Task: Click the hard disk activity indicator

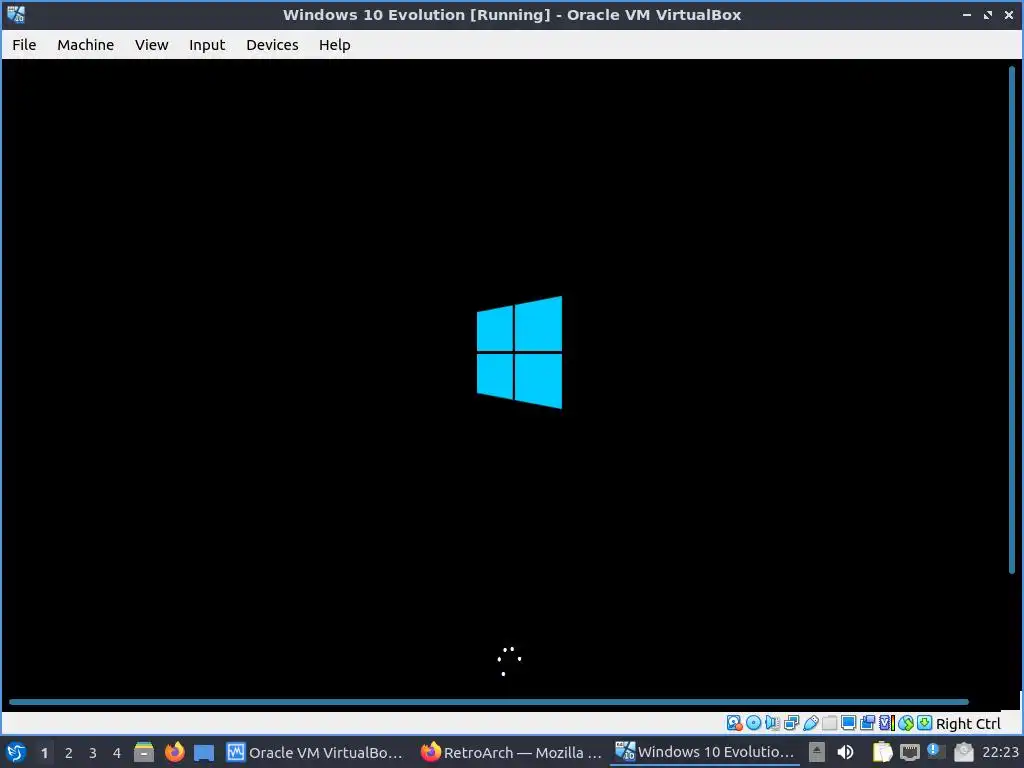Action: pos(734,723)
